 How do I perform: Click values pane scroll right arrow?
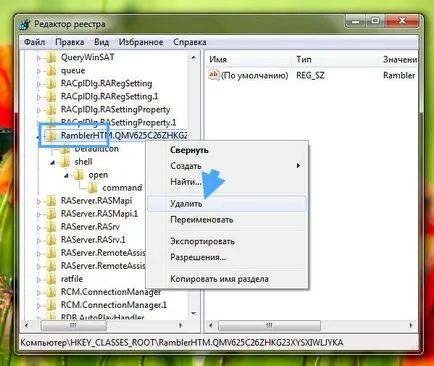click(x=411, y=325)
